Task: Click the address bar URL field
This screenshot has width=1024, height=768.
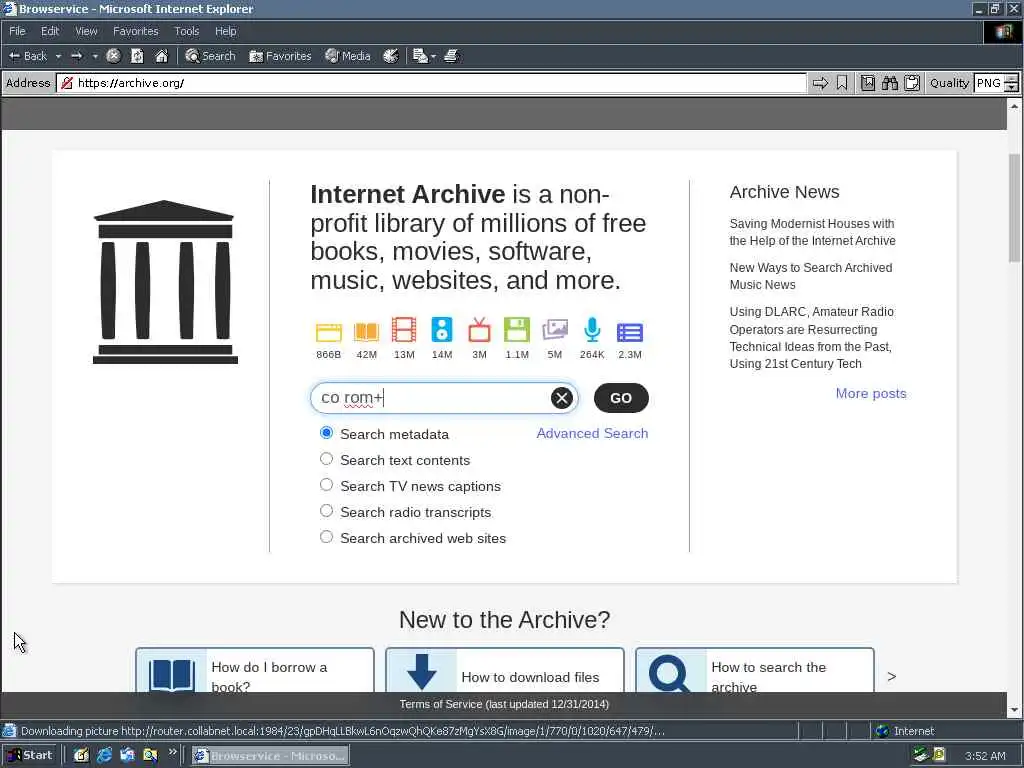Action: coord(431,83)
